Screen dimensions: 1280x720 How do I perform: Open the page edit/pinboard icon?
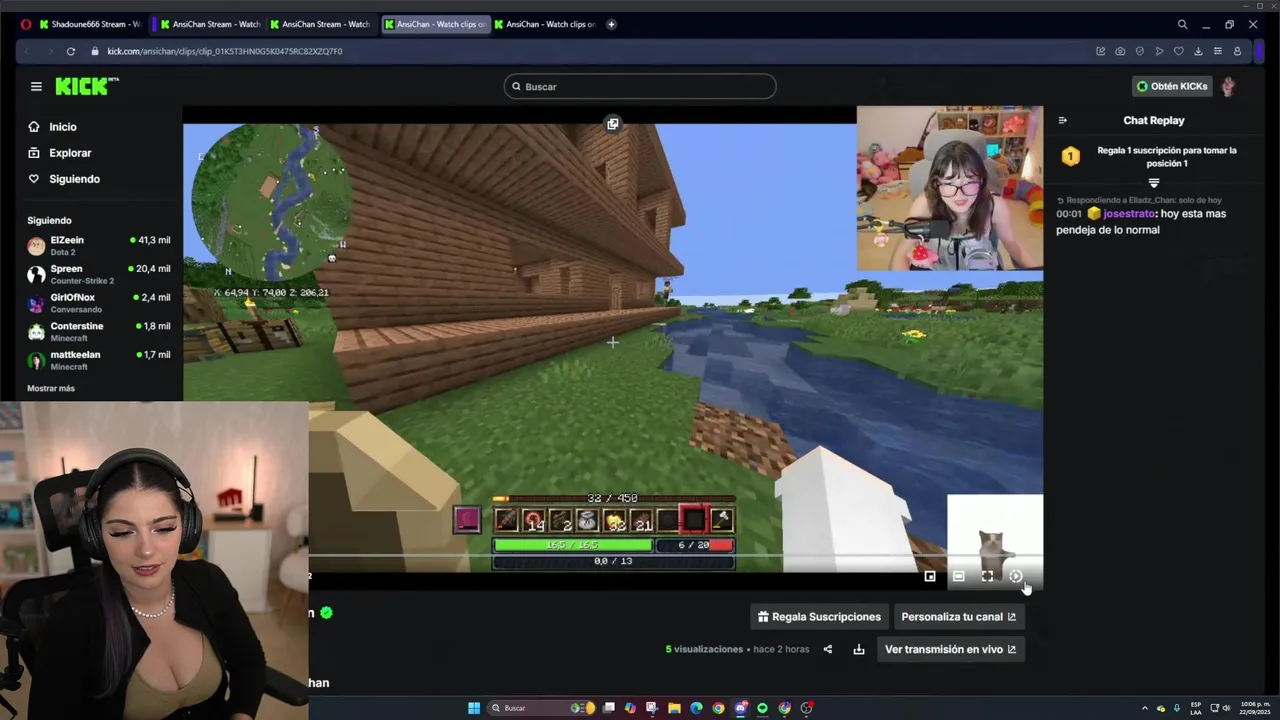coord(1101,51)
